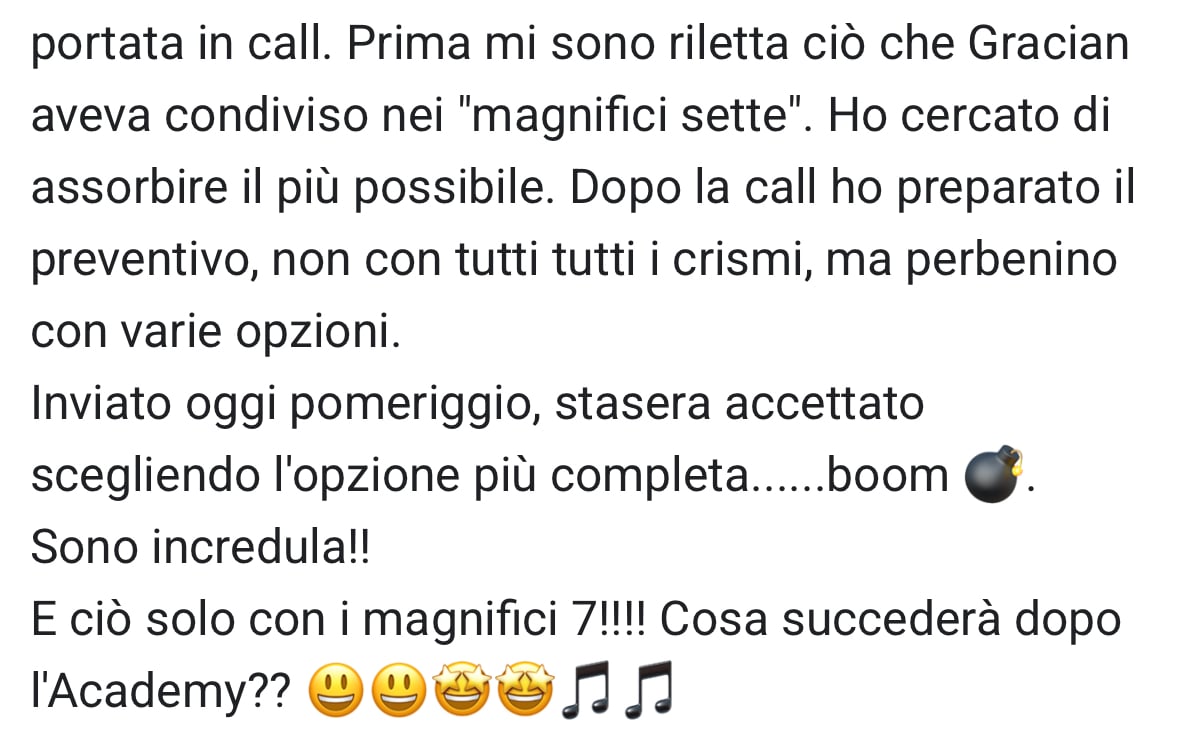This screenshot has height=746, width=1179.
Task: Click the first star-struck emoji
Action: pyautogui.click(x=462, y=691)
